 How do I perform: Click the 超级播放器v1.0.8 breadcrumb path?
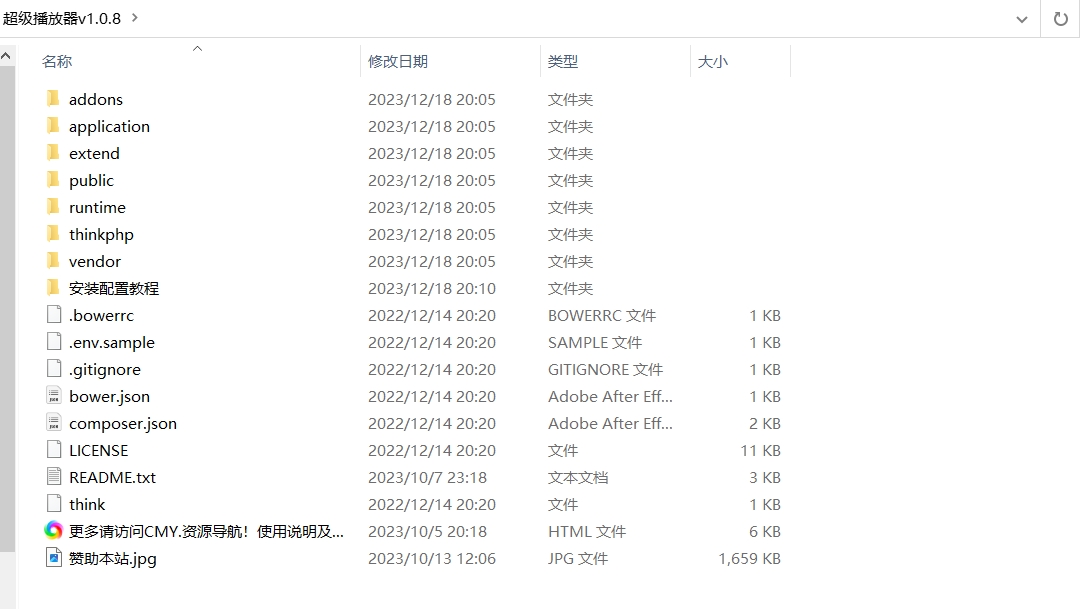click(62, 18)
